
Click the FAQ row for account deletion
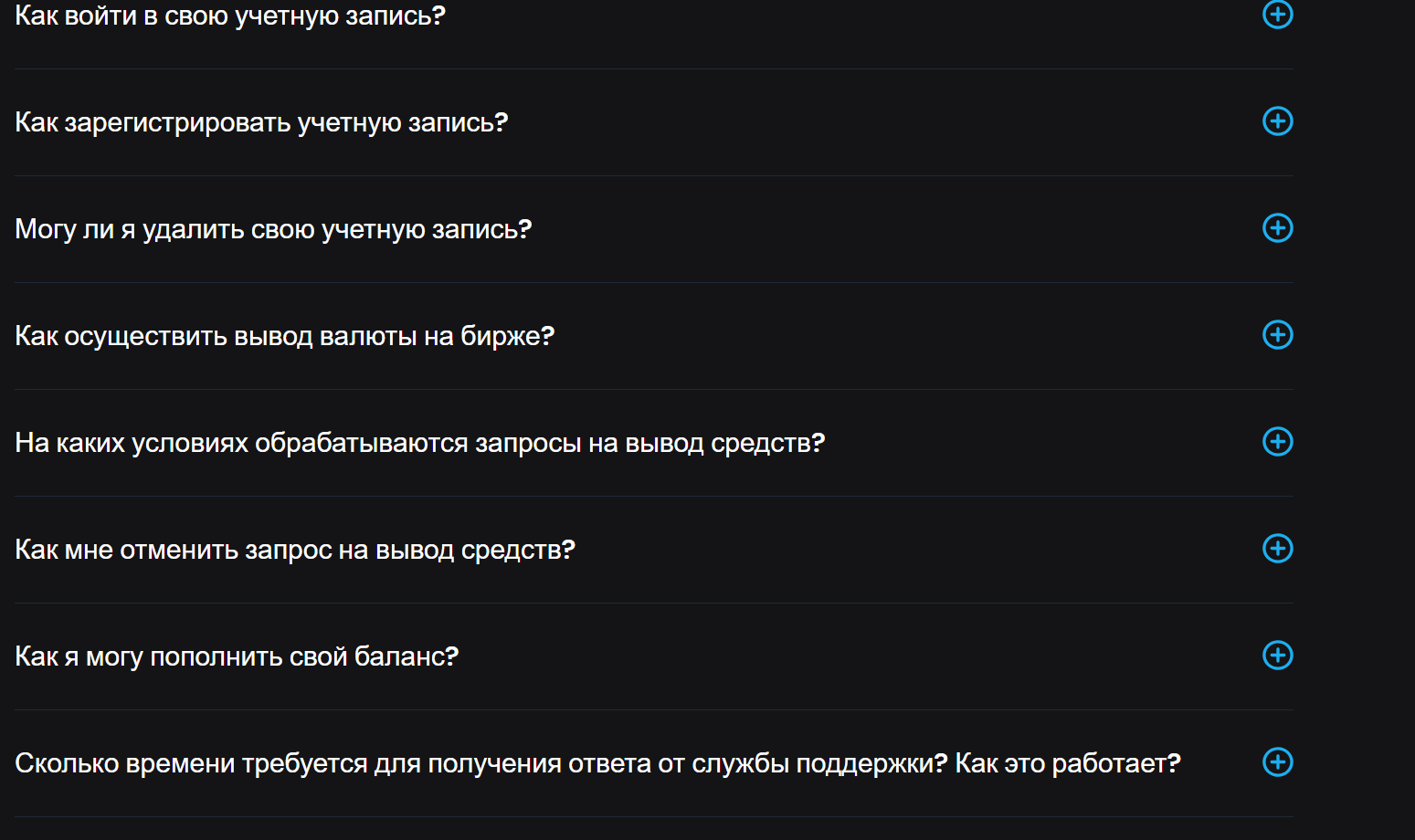click(x=639, y=228)
